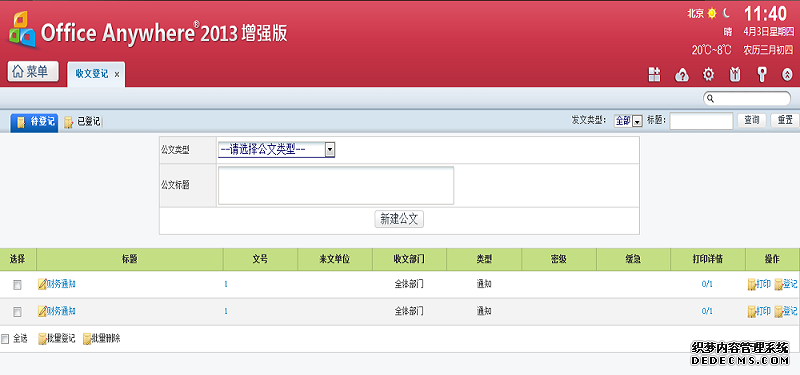The image size is (800, 375).
Task: Expand the 发文类型 全部 dropdown
Action: [628, 121]
